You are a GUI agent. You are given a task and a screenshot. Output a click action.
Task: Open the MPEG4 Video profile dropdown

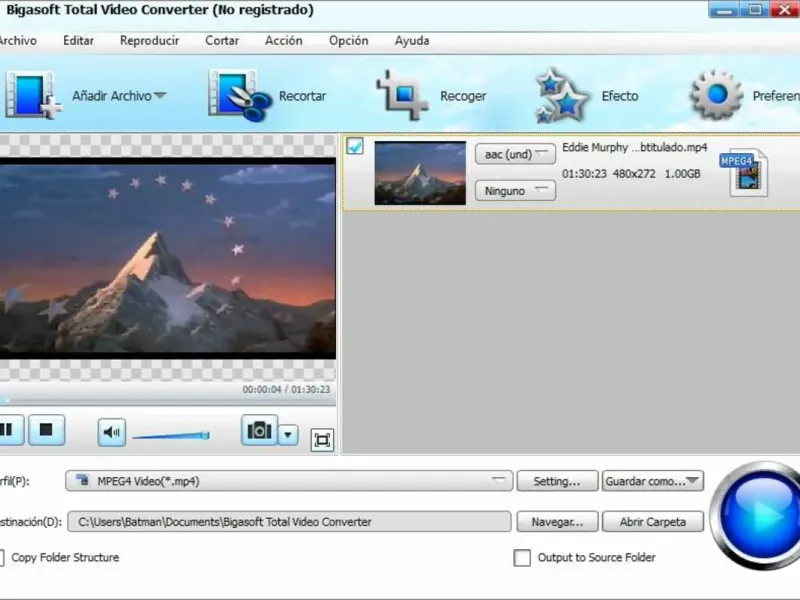click(289, 481)
